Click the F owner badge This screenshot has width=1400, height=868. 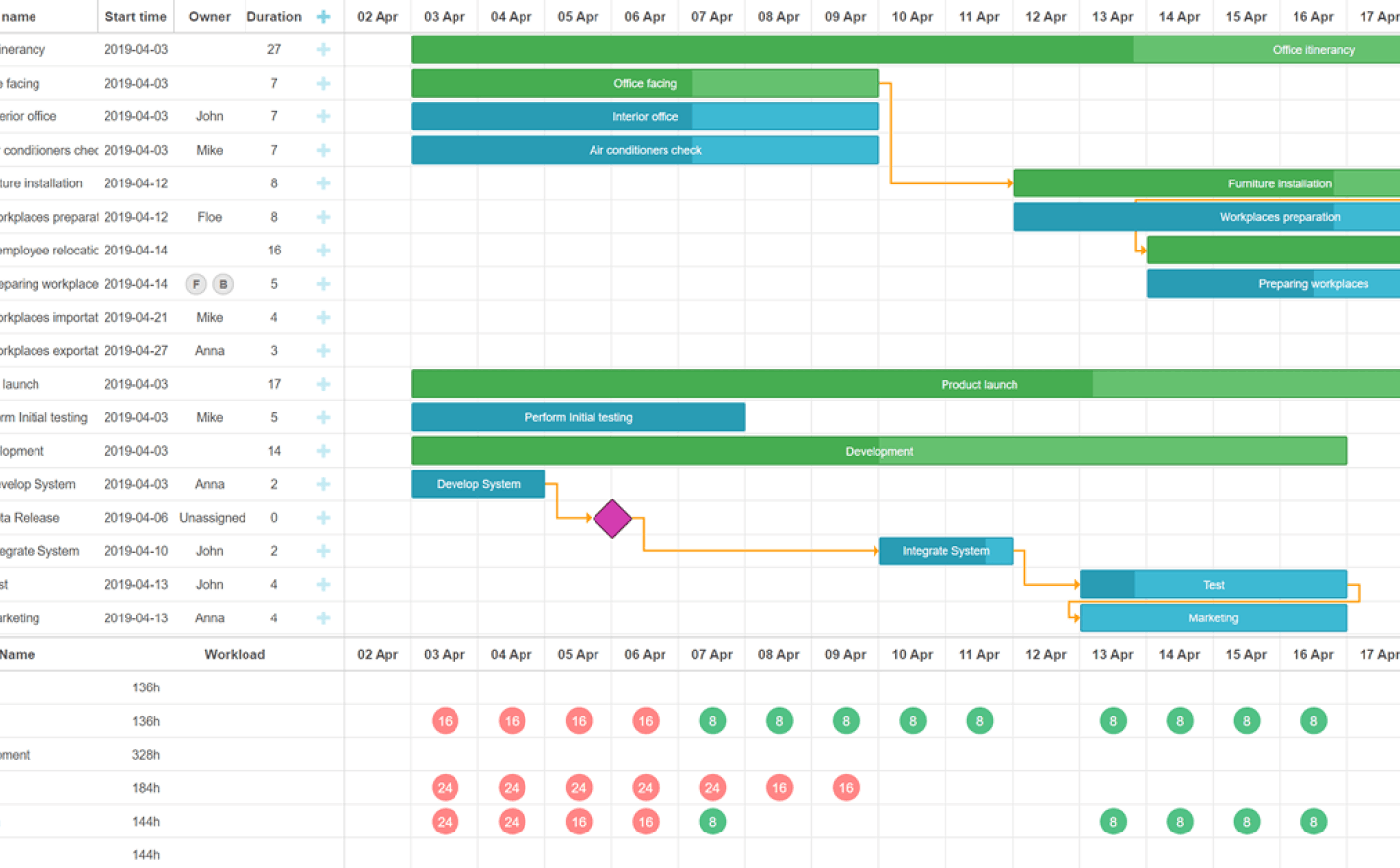pos(196,284)
